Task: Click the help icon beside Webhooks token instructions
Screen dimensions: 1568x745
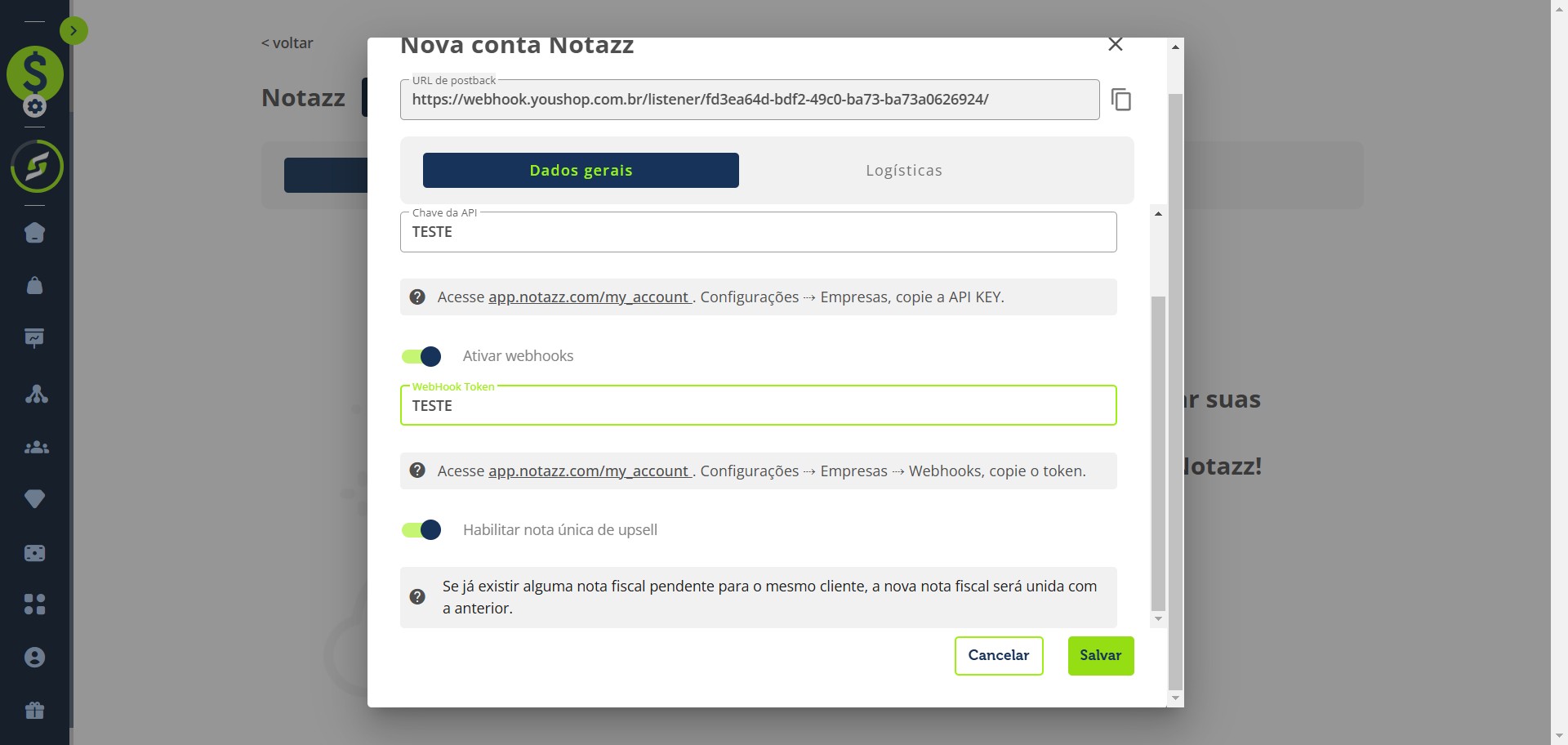Action: (417, 471)
